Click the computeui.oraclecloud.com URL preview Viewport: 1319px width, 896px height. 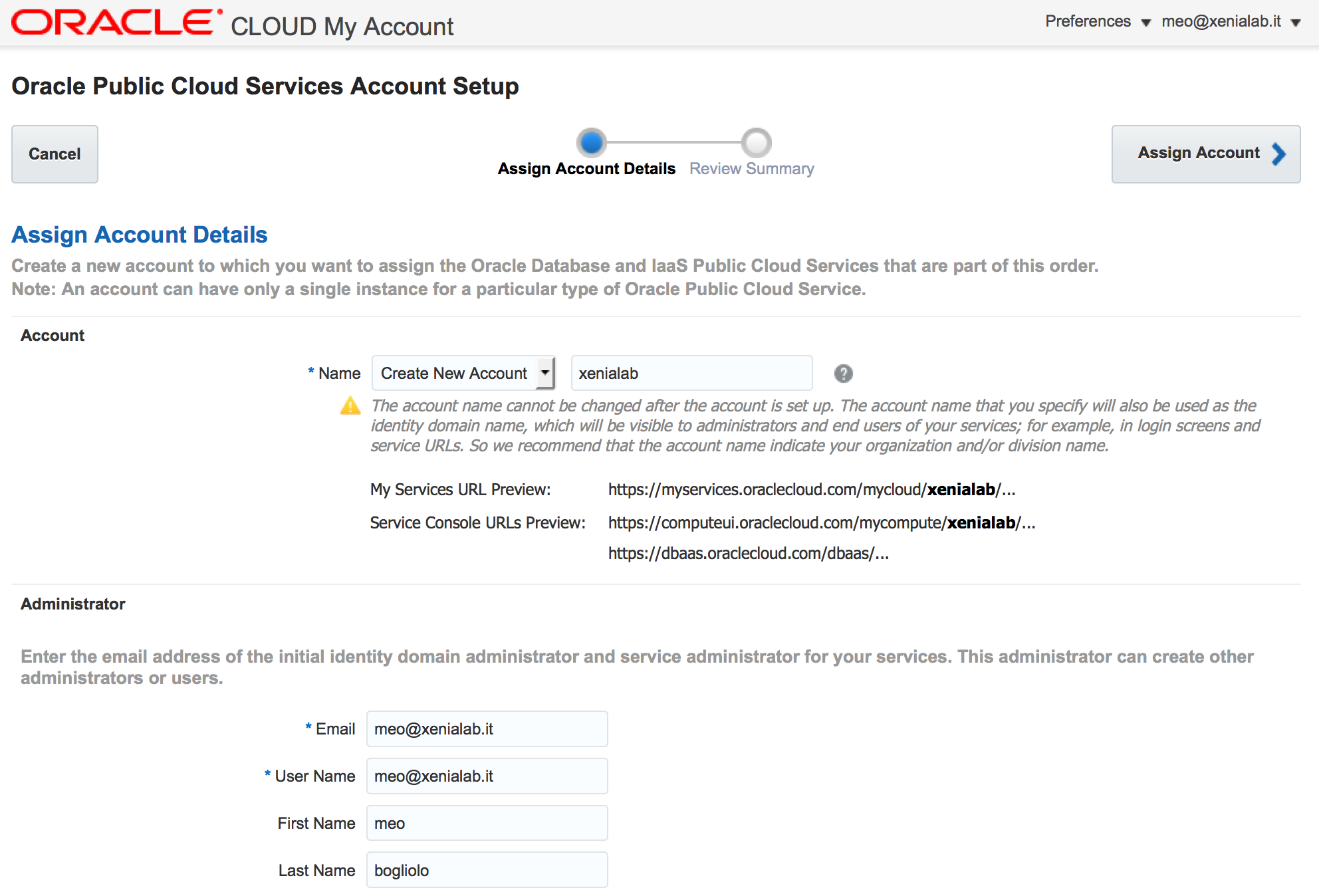pos(822,523)
